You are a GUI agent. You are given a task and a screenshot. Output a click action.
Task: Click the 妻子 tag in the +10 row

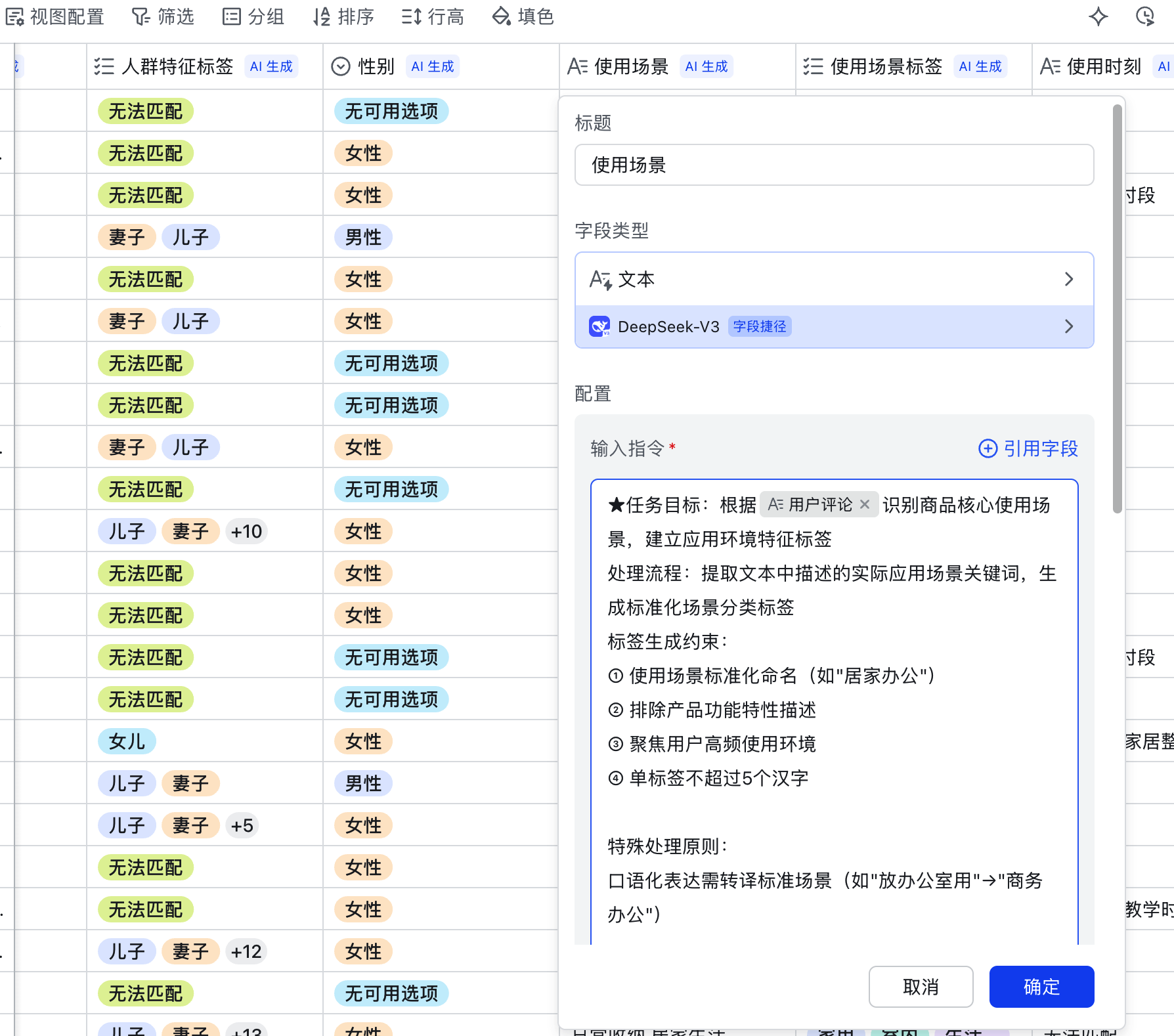pos(190,531)
